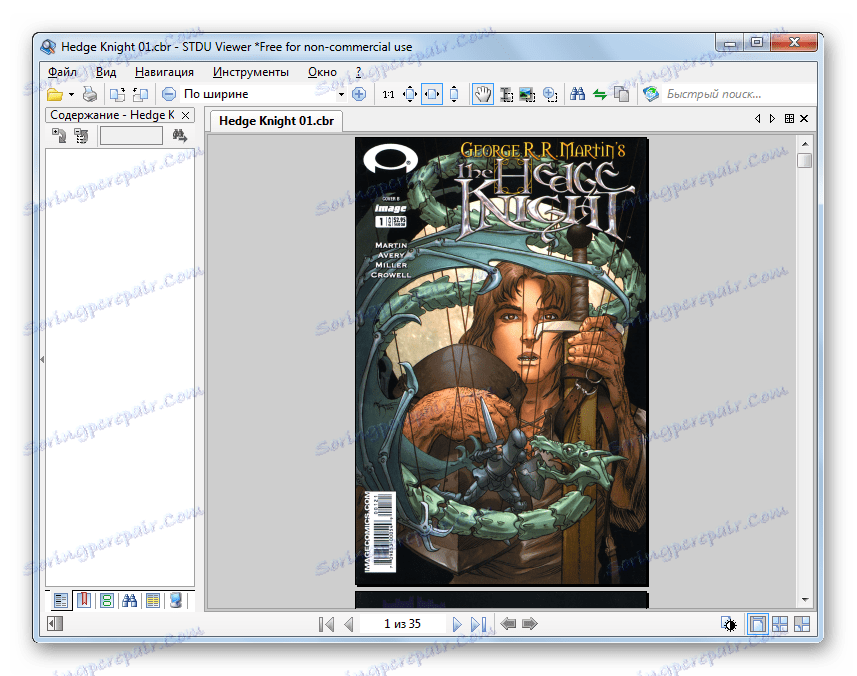Screen dimensions: 857x676
Task: Click the zoom out minus icon
Action: coord(168,94)
